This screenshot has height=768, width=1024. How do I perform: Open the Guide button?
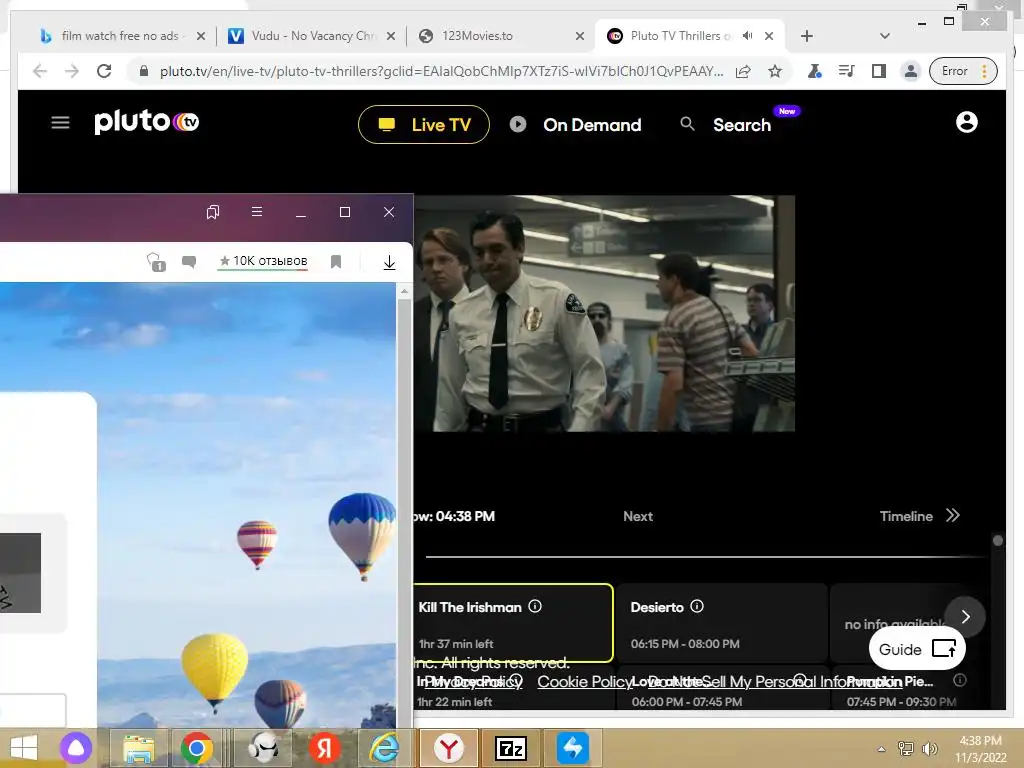click(x=917, y=649)
